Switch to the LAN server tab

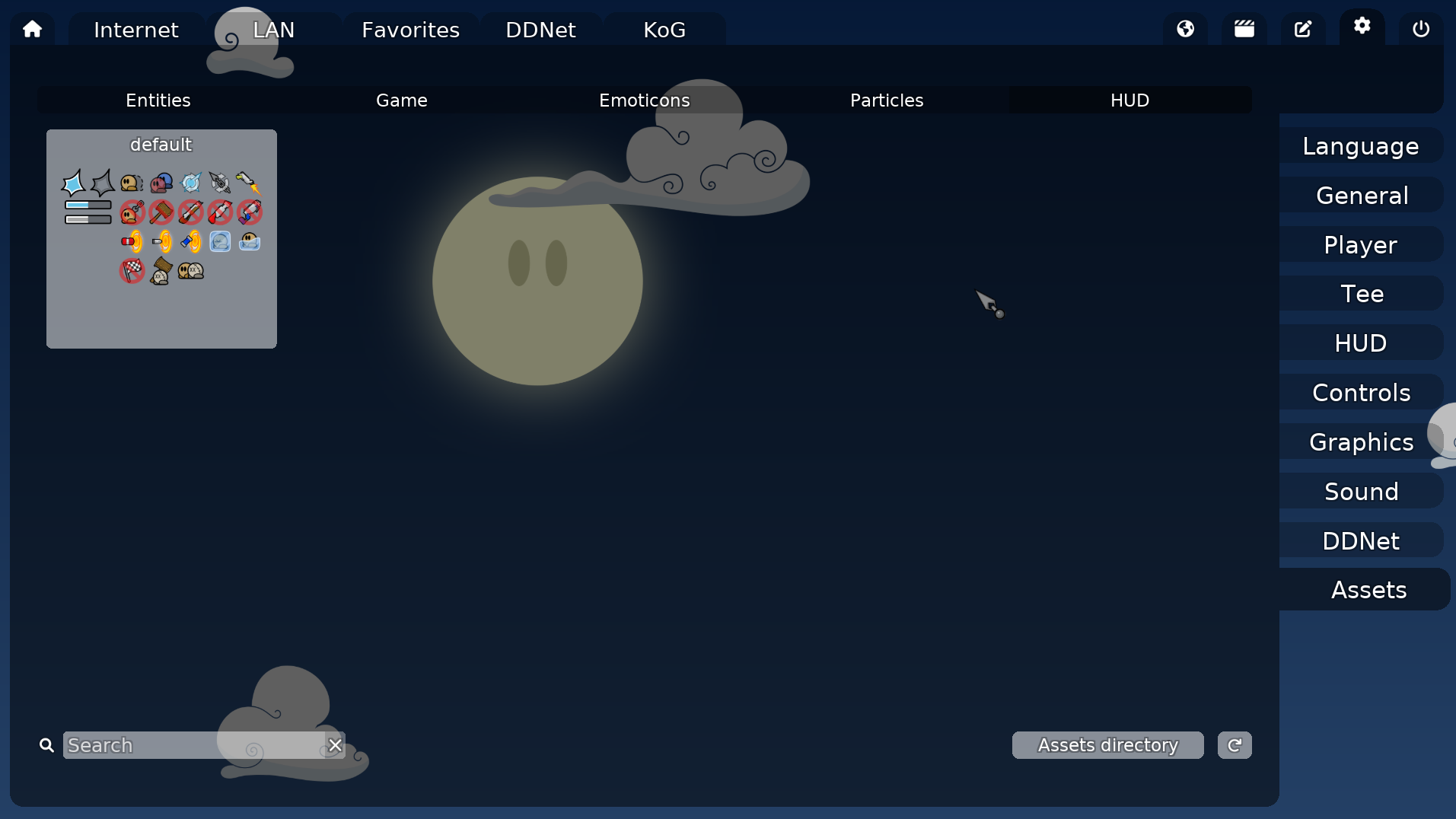pyautogui.click(x=273, y=29)
